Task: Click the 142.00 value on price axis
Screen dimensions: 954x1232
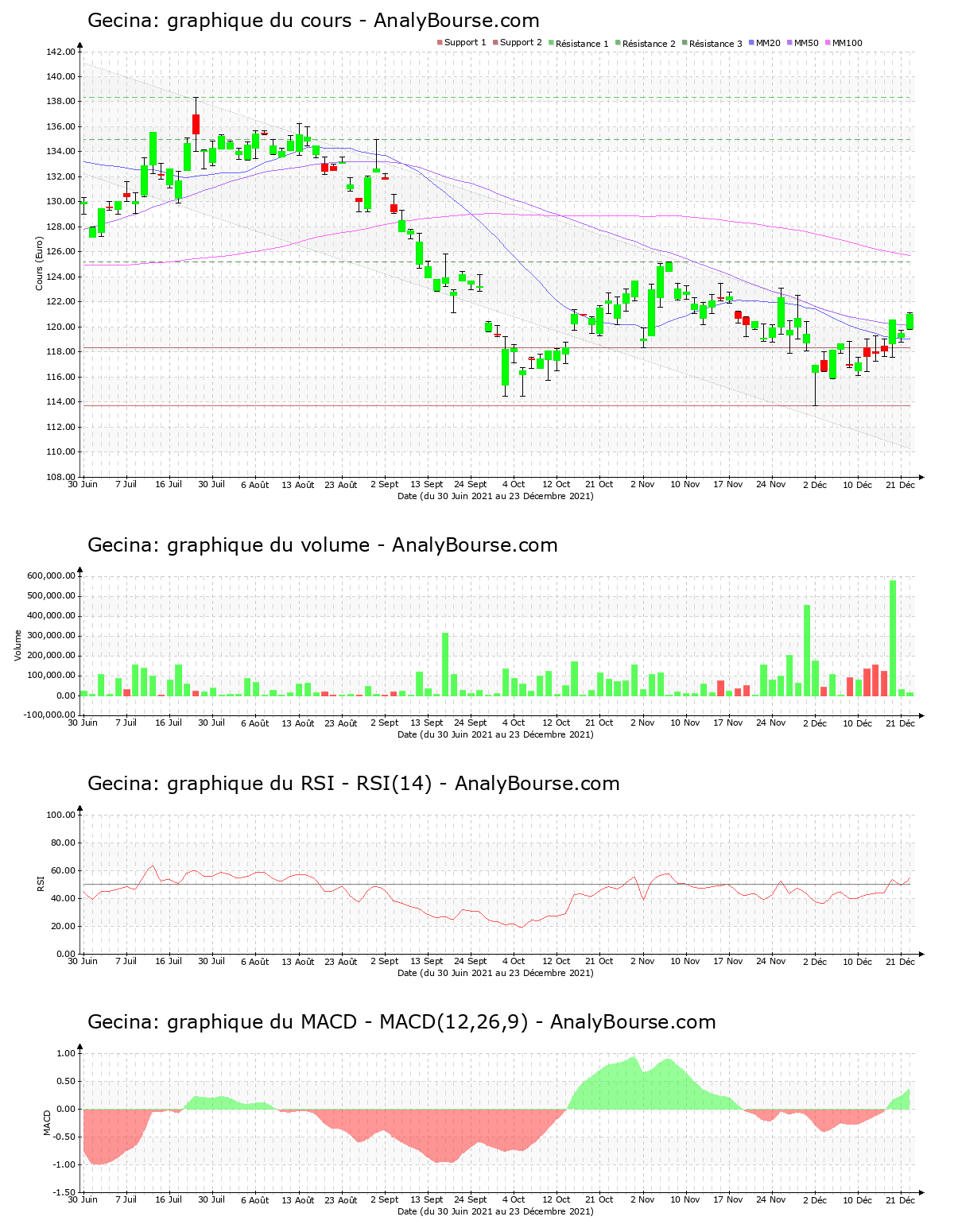Action: point(61,52)
